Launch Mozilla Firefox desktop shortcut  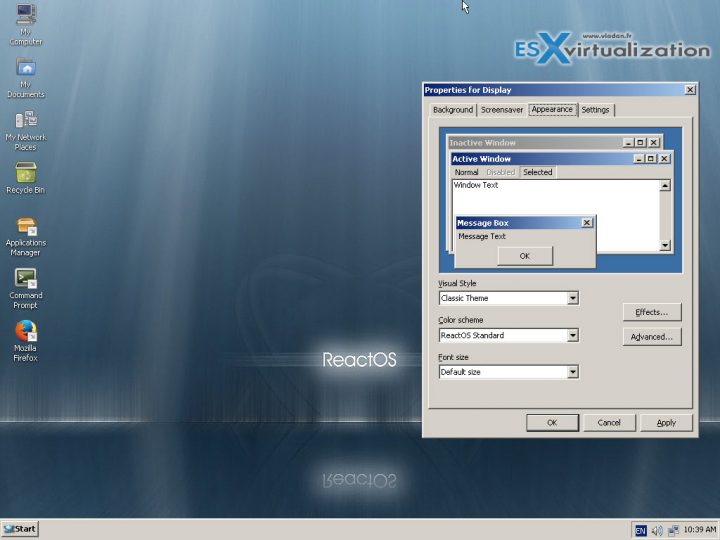tap(26, 342)
